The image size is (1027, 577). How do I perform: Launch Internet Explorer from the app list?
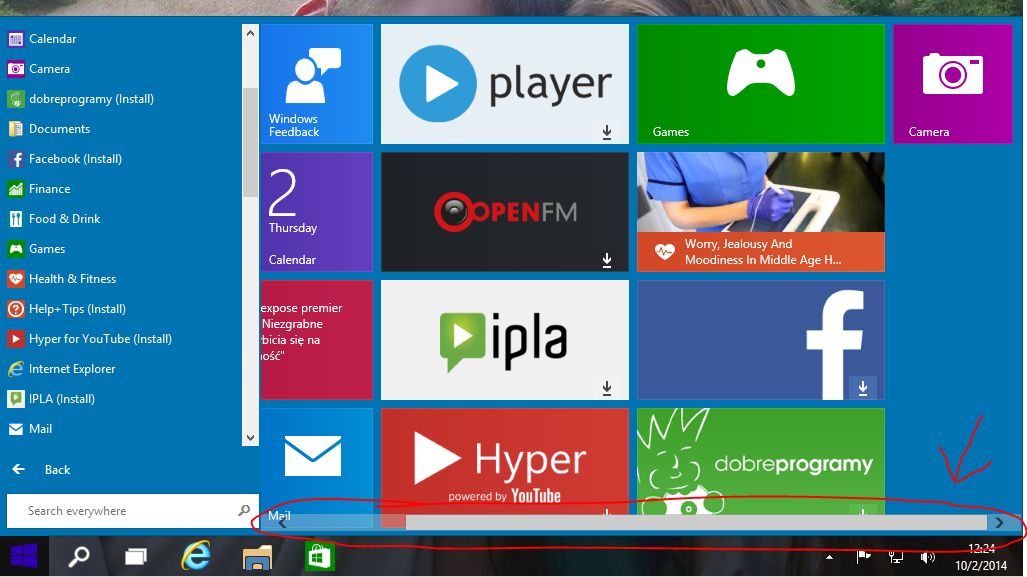click(62, 369)
